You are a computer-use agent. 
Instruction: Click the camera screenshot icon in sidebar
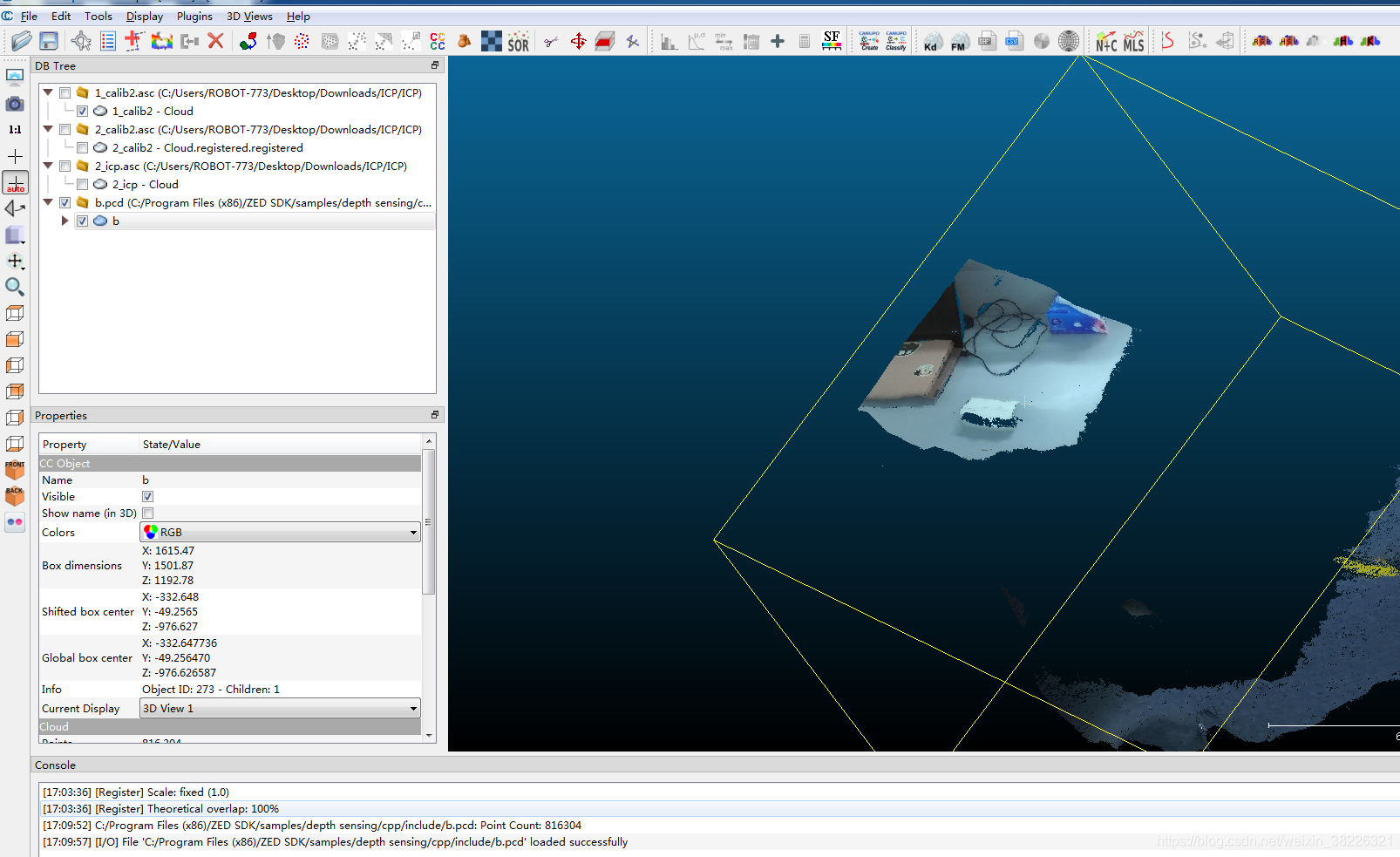point(15,103)
